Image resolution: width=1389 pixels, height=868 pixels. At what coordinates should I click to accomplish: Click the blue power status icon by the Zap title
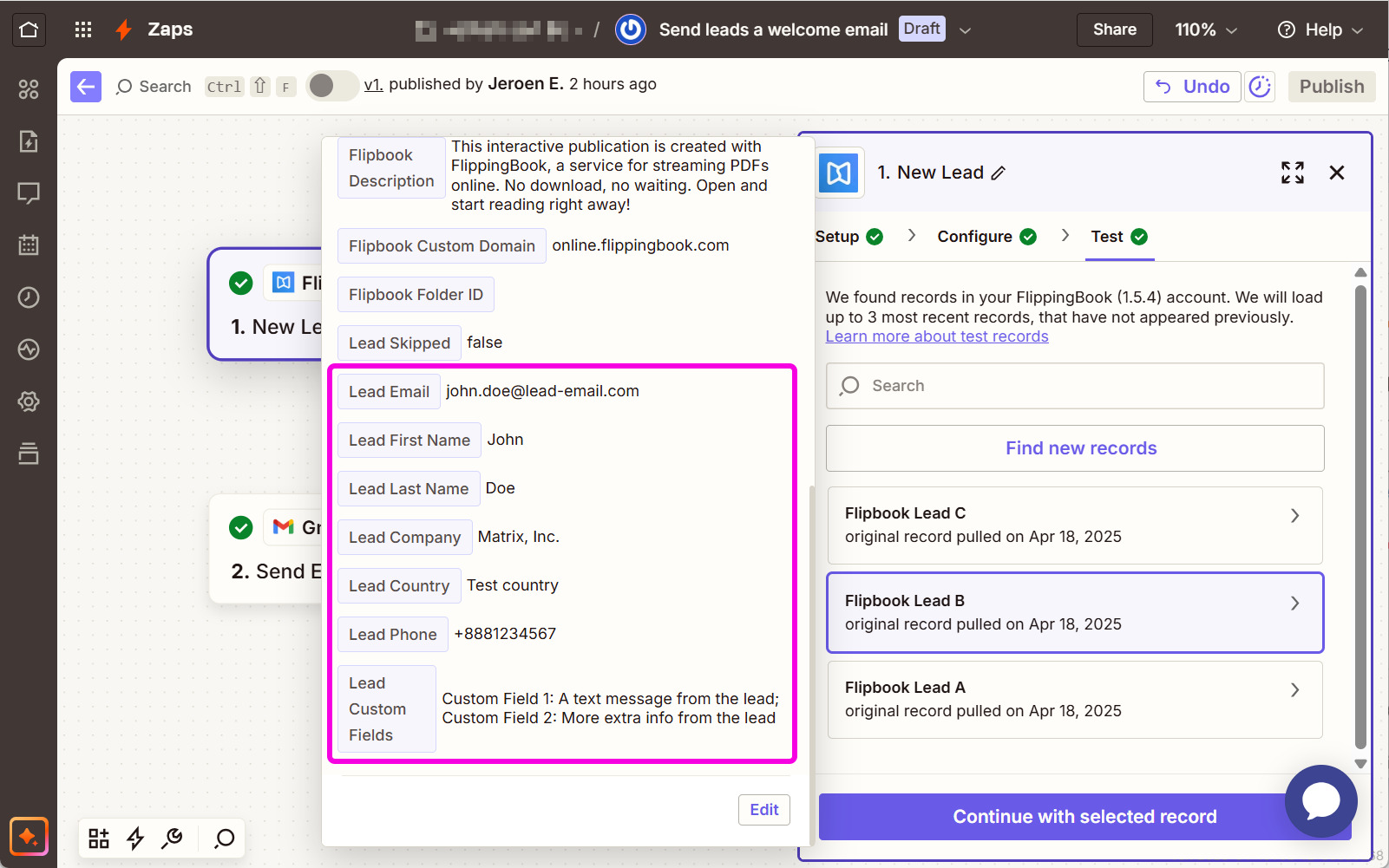coord(631,29)
